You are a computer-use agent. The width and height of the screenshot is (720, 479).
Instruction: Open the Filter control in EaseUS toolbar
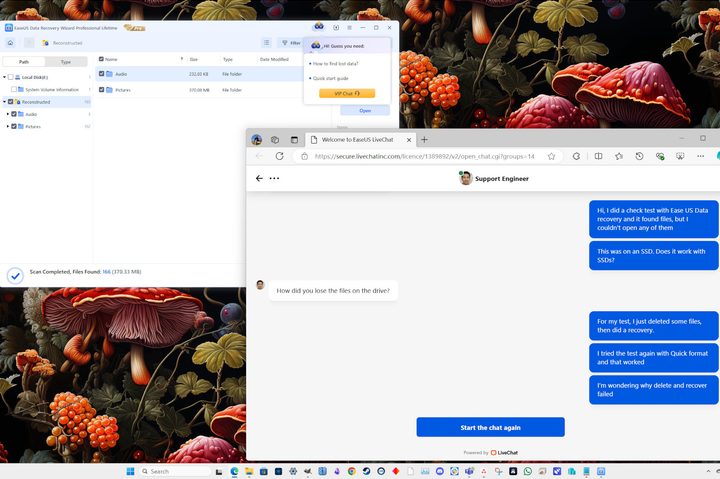pyautogui.click(x=291, y=43)
